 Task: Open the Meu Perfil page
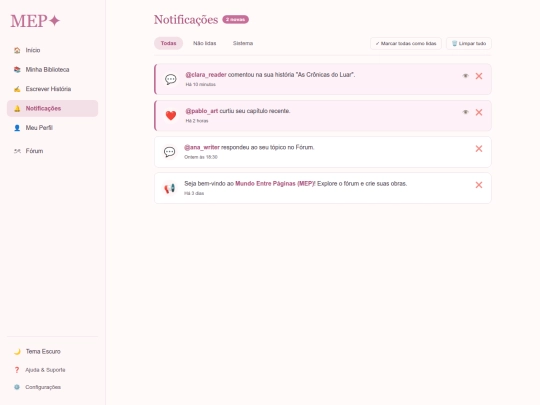[x=52, y=128]
